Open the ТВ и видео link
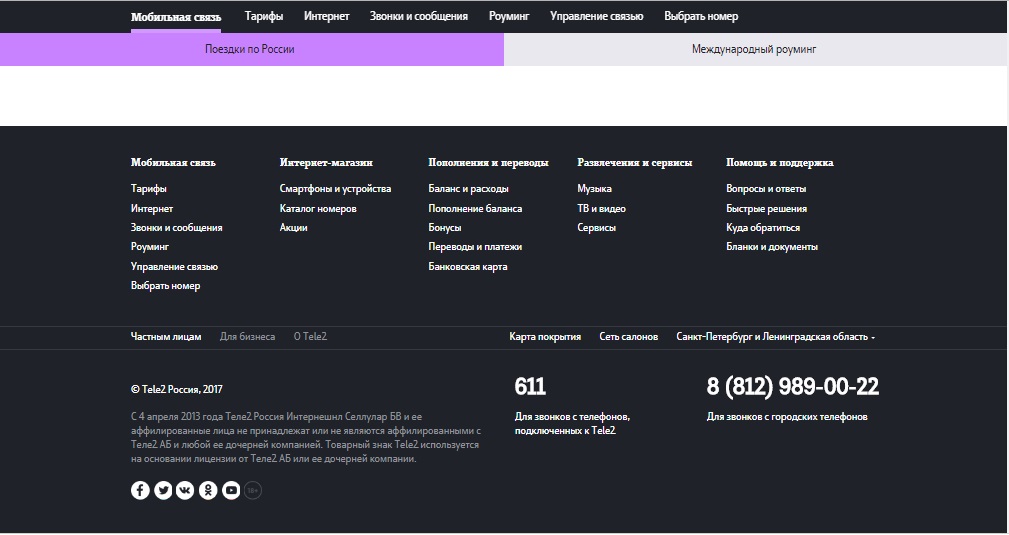This screenshot has width=1009, height=535. click(602, 209)
